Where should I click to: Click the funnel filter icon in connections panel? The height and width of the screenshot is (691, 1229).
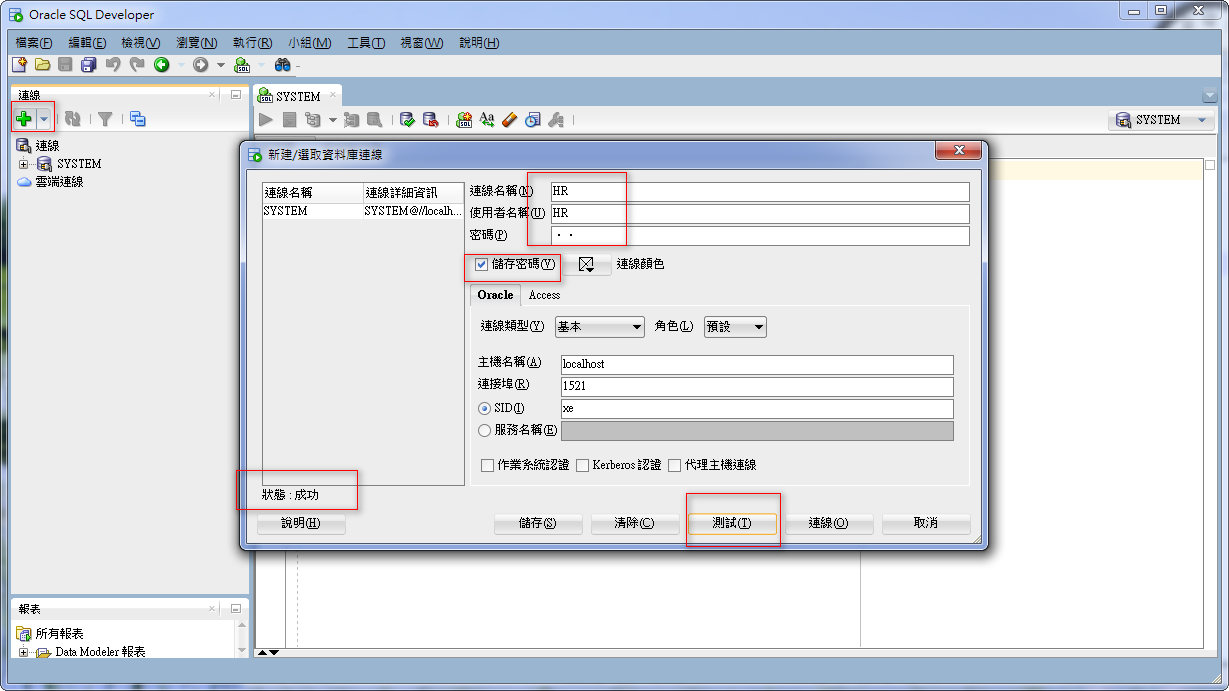pyautogui.click(x=104, y=119)
